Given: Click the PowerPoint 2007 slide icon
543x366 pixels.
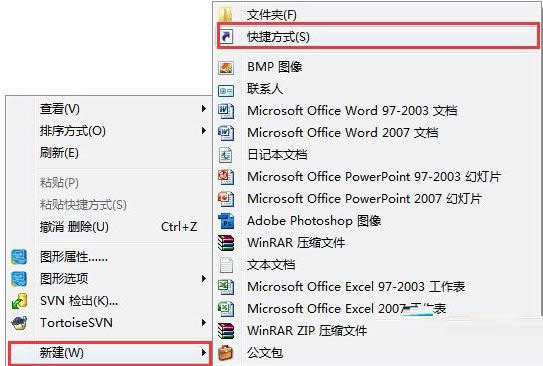Looking at the screenshot, I should coord(226,199).
